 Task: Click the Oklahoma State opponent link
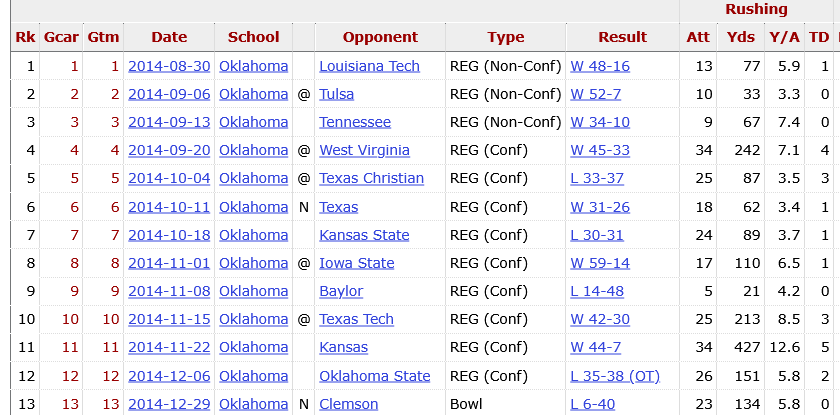pyautogui.click(x=374, y=376)
